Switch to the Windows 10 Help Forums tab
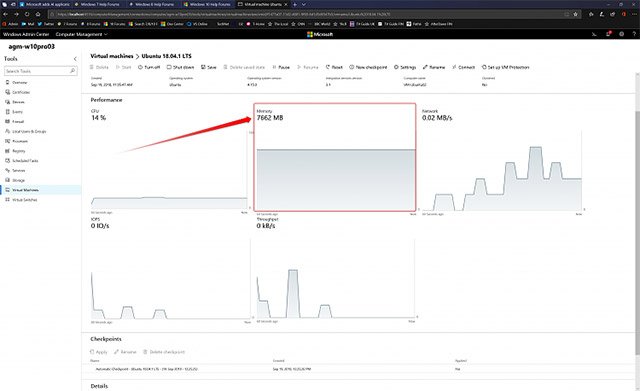Screen dimensions: 640x391 point(207,4)
